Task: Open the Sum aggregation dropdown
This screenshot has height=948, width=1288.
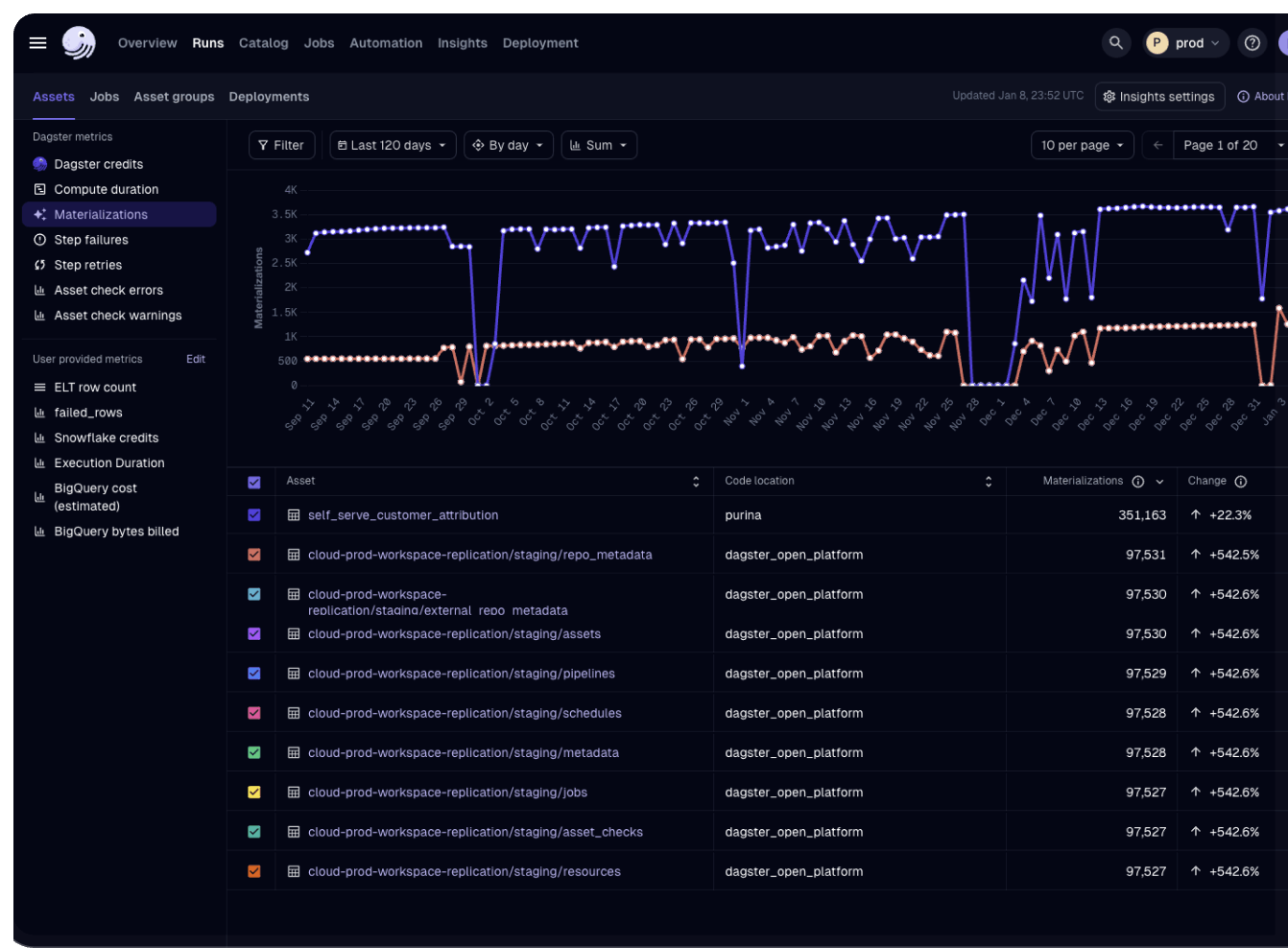Action: coord(599,145)
